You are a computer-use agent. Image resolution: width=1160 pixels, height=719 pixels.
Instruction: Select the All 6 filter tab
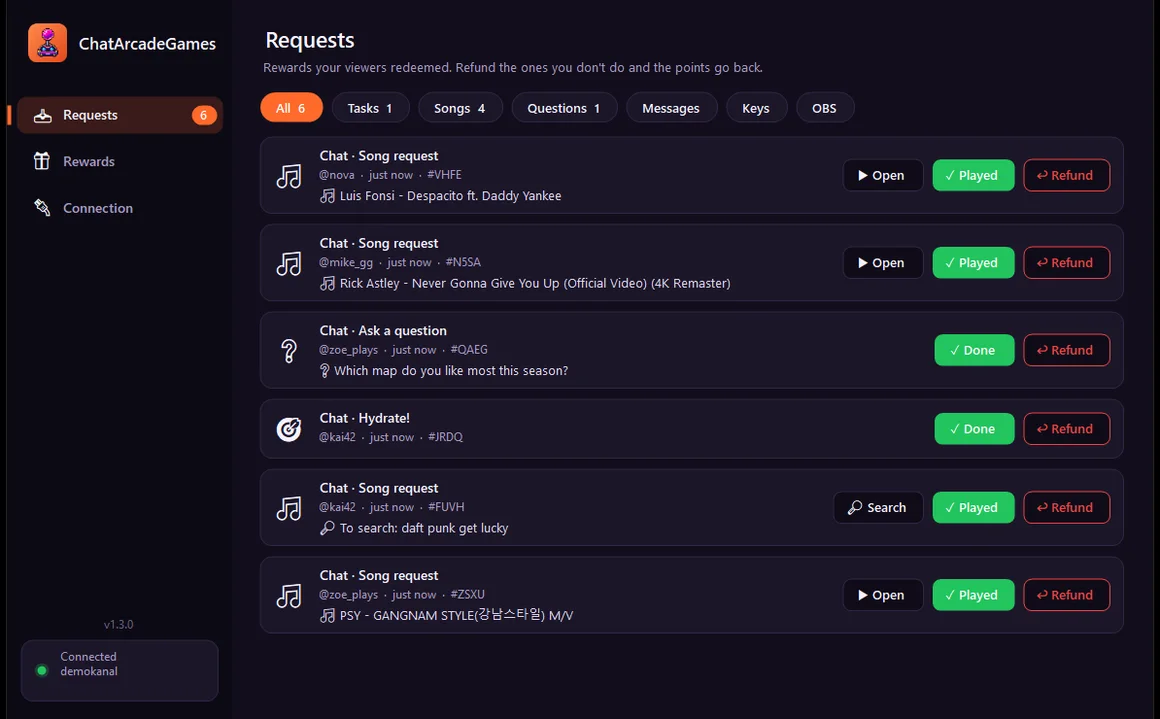click(291, 108)
